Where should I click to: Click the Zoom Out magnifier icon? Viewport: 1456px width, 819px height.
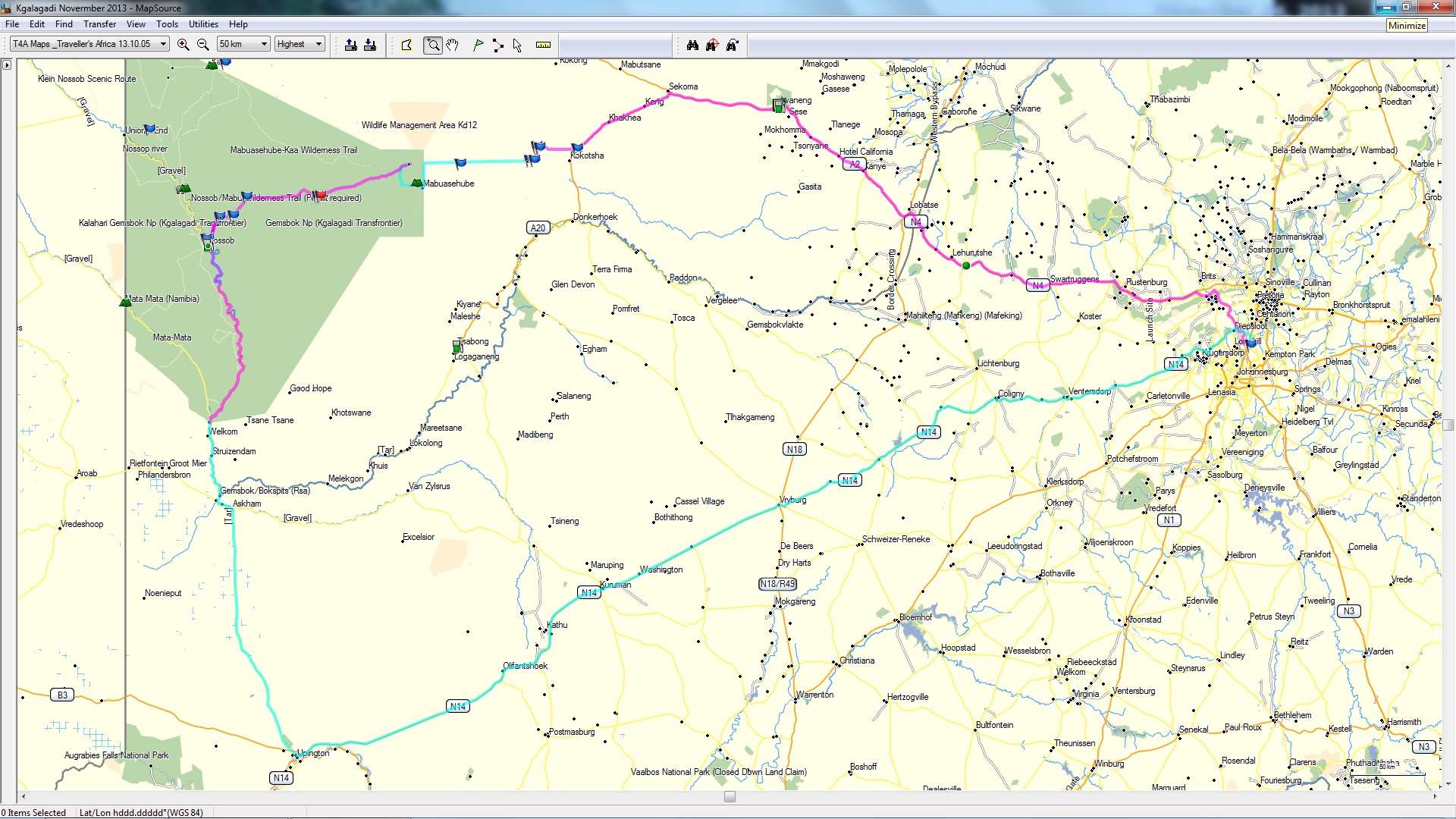tap(202, 45)
